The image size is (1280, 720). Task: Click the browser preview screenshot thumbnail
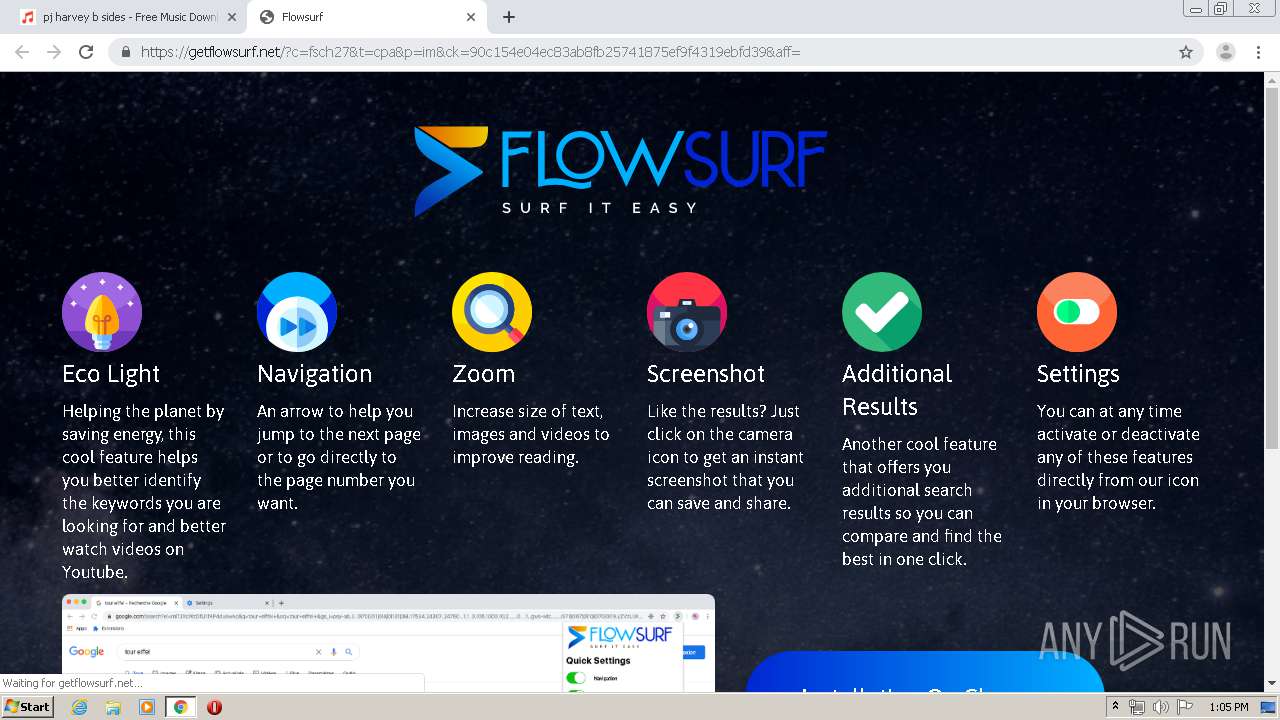tap(388, 643)
